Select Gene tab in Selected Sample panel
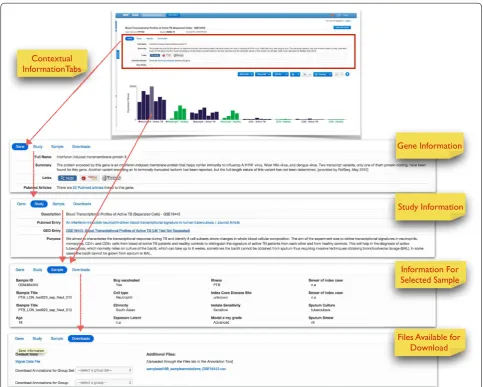The width and height of the screenshot is (483, 387). [x=20, y=270]
